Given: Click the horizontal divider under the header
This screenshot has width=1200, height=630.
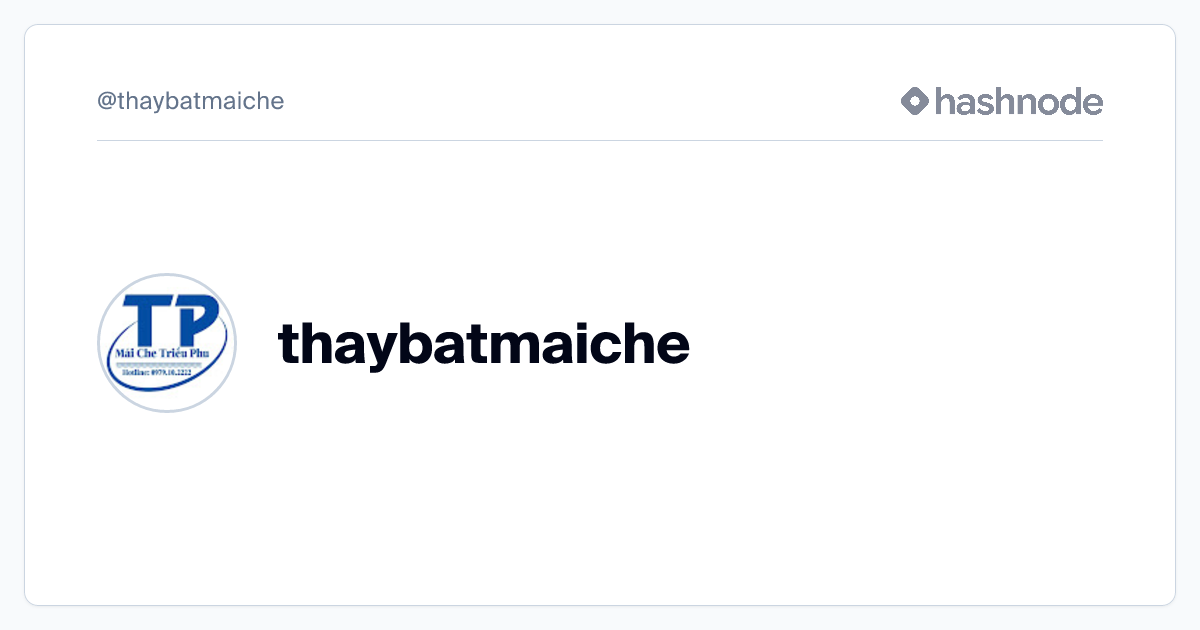Looking at the screenshot, I should point(600,141).
